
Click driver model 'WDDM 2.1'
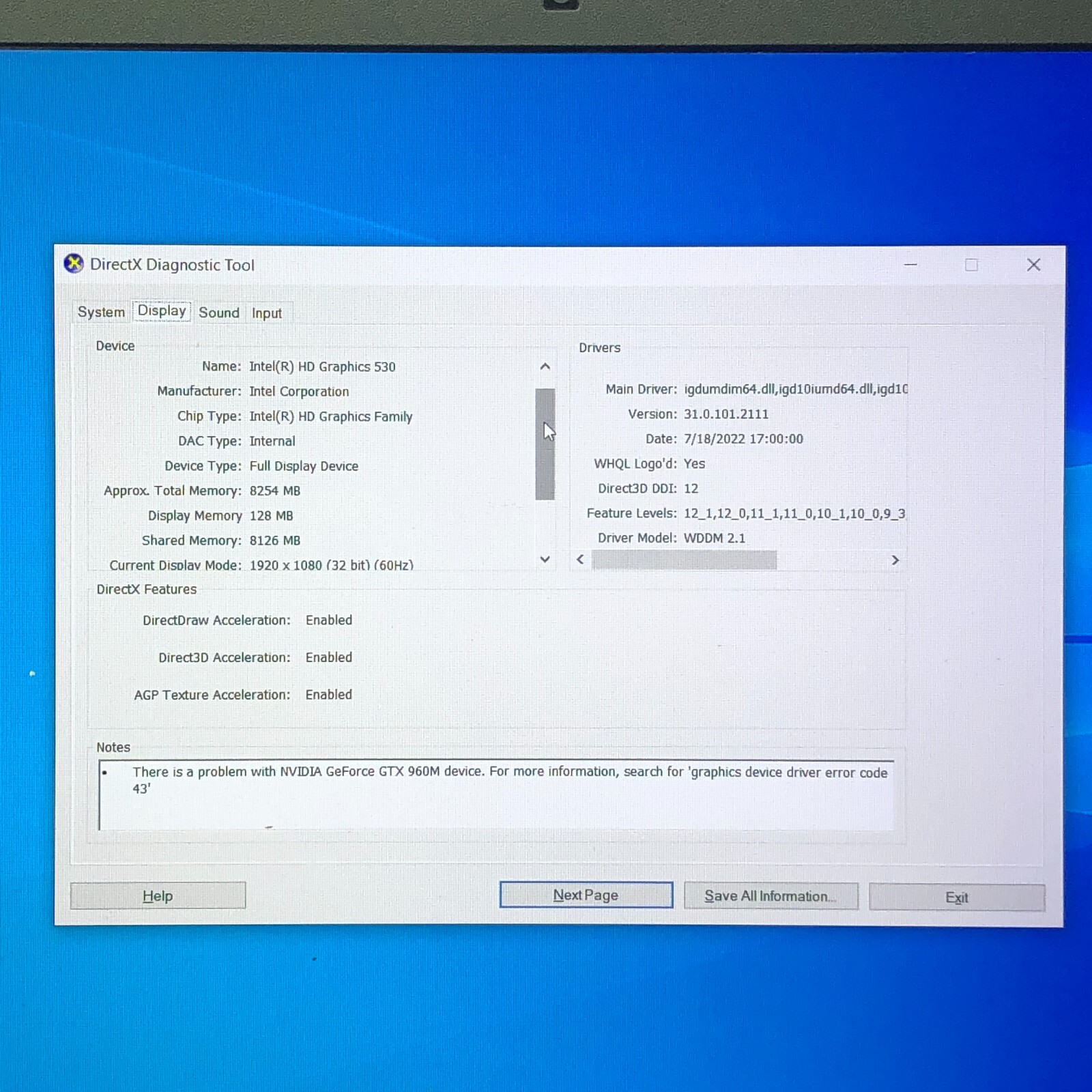(715, 538)
